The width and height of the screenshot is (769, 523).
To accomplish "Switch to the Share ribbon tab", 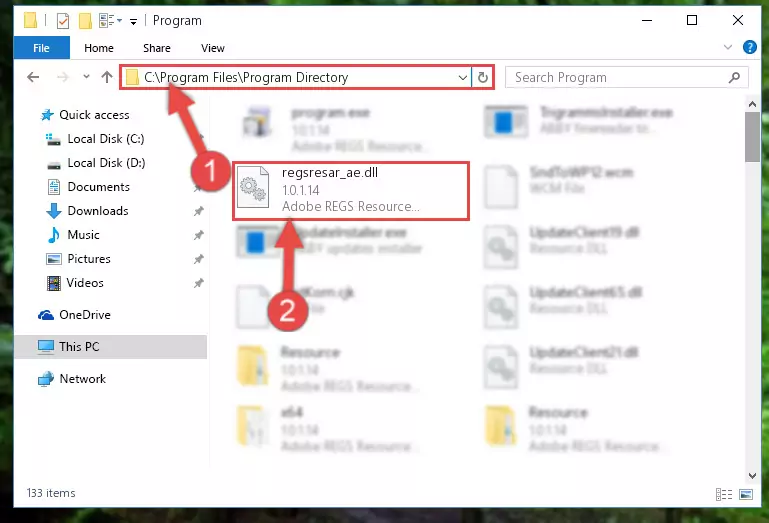I will point(157,48).
